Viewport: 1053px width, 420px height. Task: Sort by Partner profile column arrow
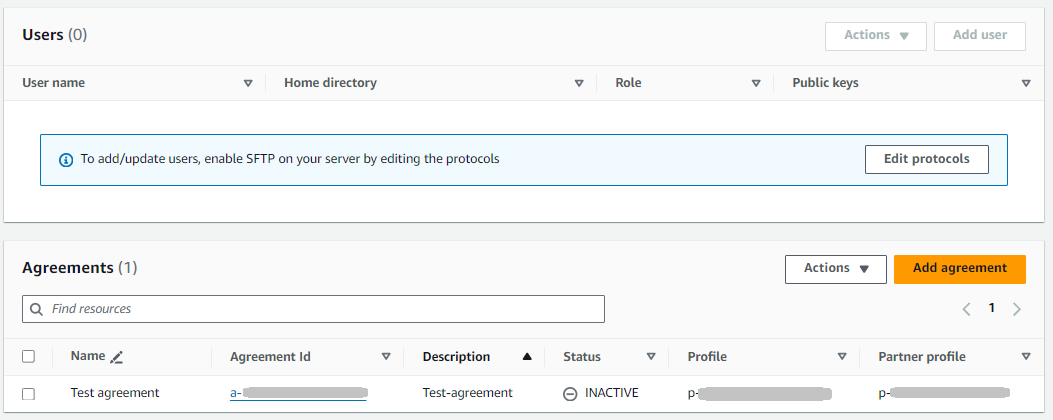pyautogui.click(x=1025, y=357)
